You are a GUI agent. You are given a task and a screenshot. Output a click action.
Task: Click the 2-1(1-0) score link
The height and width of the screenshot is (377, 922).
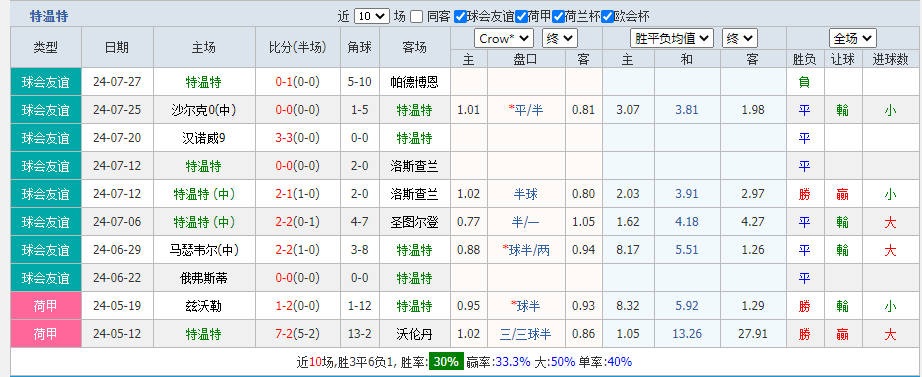point(297,194)
